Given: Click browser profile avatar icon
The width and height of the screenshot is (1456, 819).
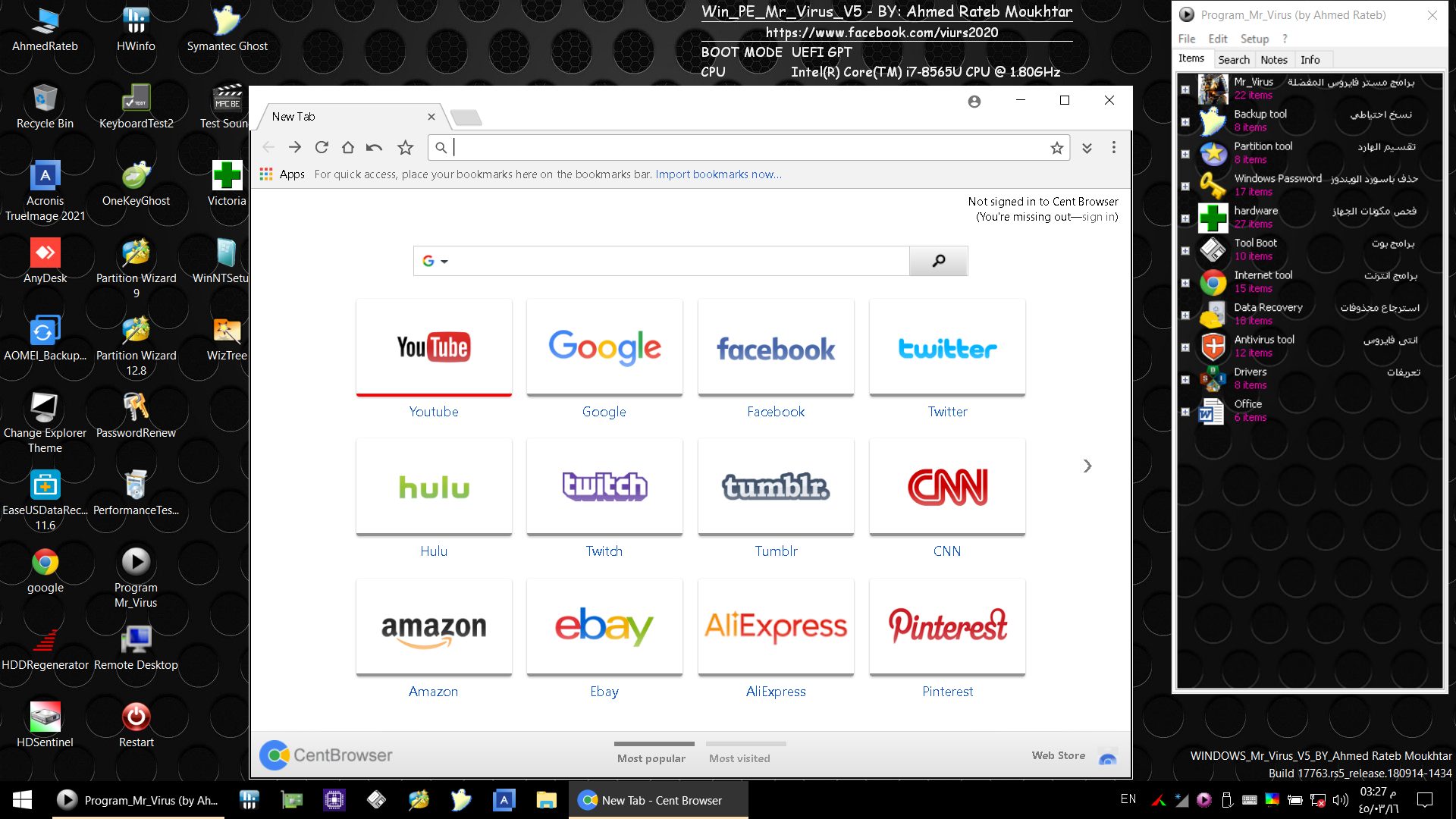Looking at the screenshot, I should tap(974, 101).
